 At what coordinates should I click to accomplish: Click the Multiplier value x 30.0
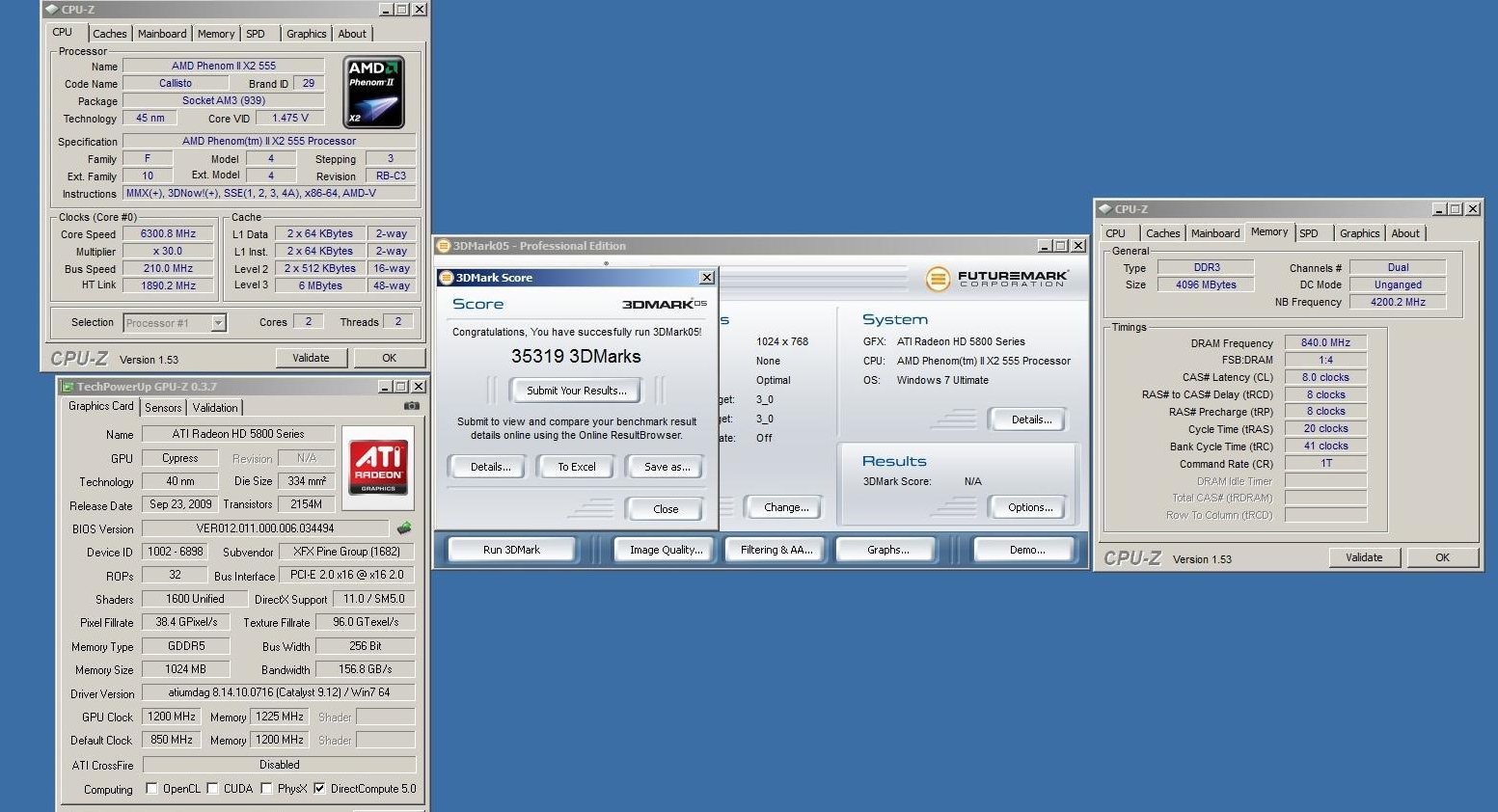tap(168, 251)
